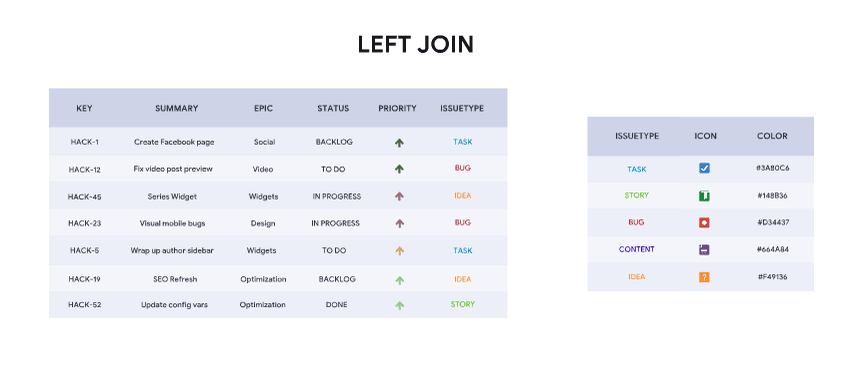
Task: Click the STORY label in HACK-52 row
Action: 462,304
